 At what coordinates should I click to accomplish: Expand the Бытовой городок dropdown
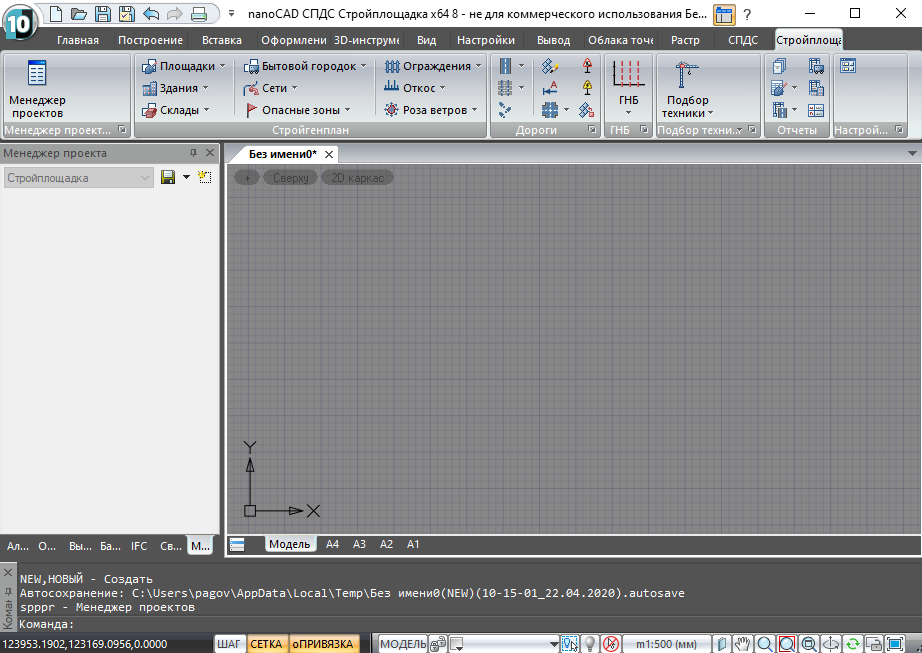[363, 66]
